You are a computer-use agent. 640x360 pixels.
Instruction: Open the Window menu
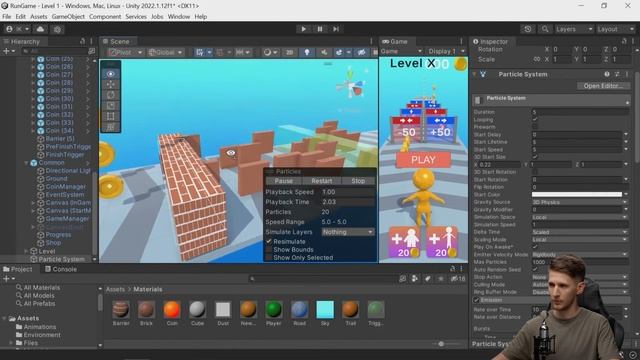coord(179,16)
